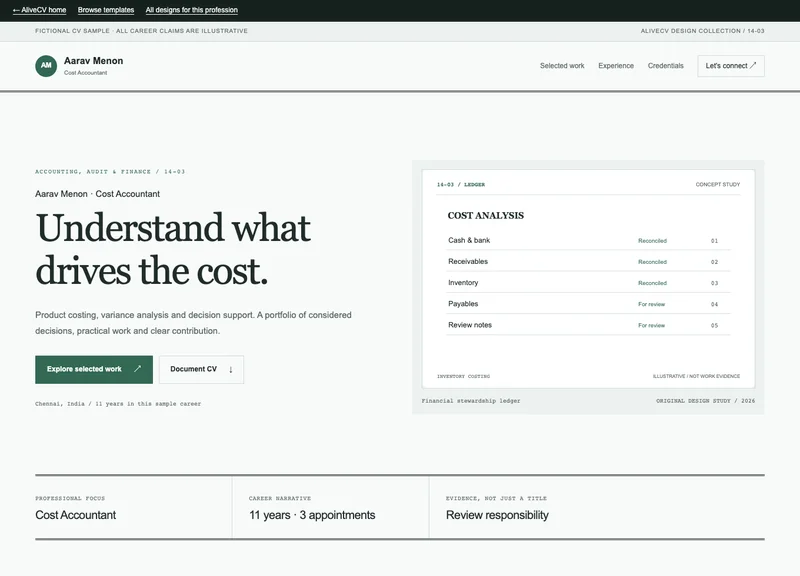Navigate to Experience section
This screenshot has width=800, height=576.
pos(616,66)
